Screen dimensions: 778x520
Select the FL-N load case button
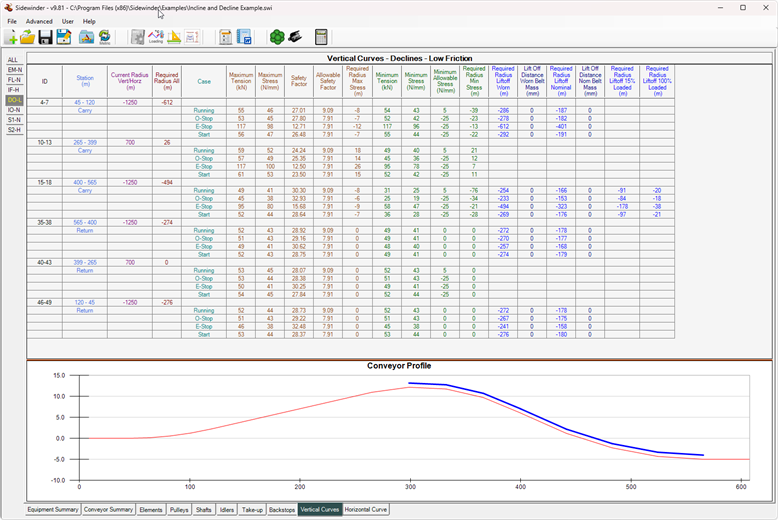point(14,80)
